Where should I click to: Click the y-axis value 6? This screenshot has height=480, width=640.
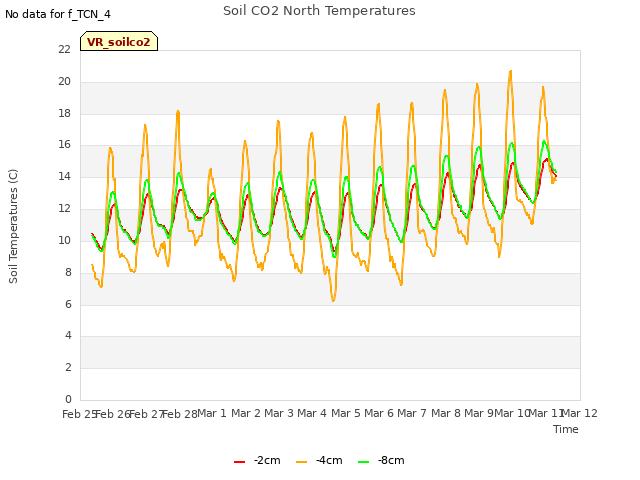pos(68,304)
